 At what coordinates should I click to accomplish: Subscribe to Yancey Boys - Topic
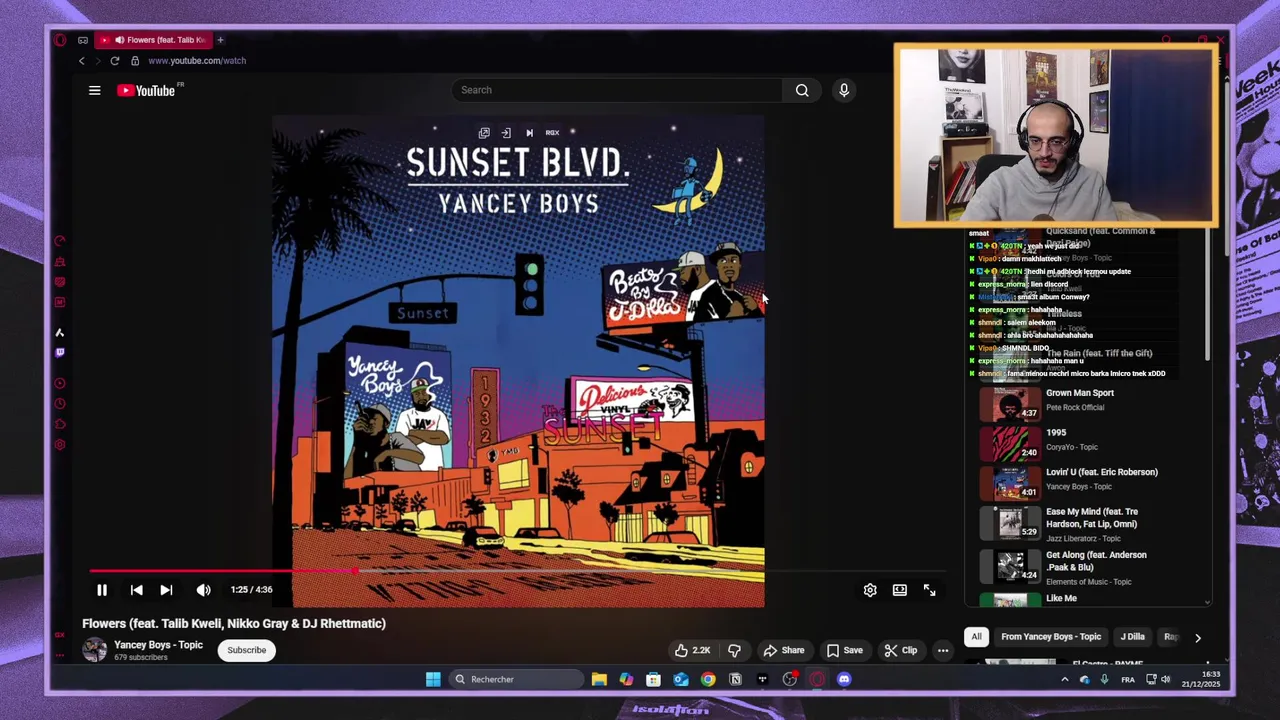point(246,650)
